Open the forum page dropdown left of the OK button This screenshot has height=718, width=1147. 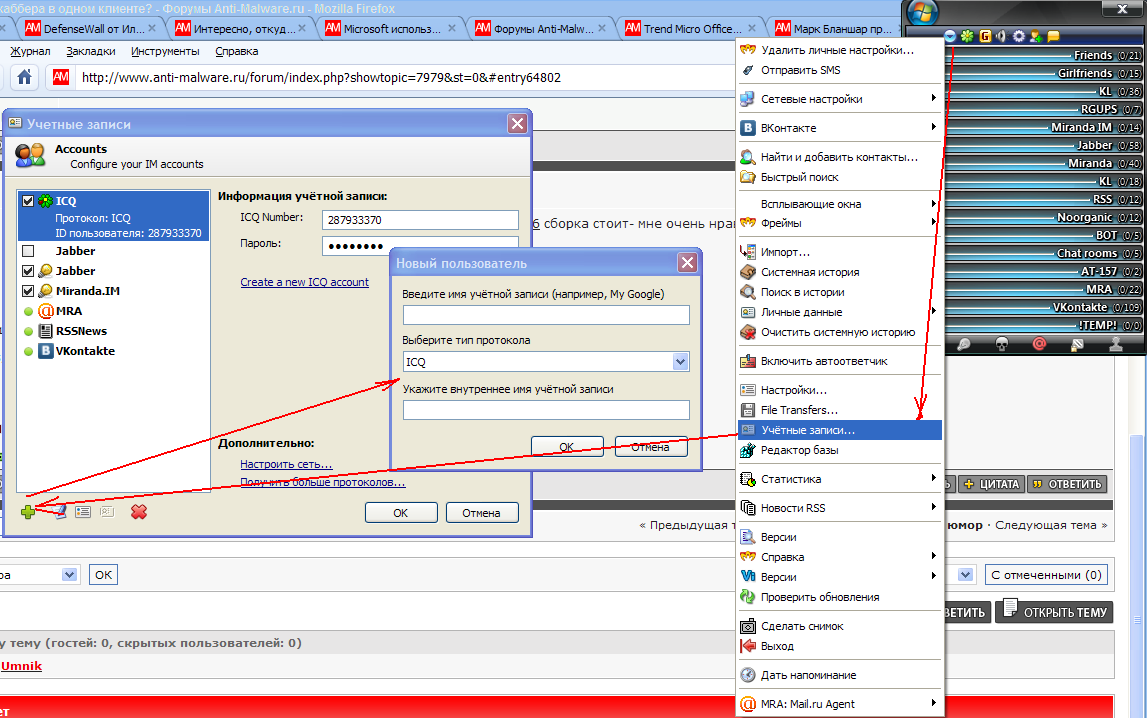(x=69, y=575)
